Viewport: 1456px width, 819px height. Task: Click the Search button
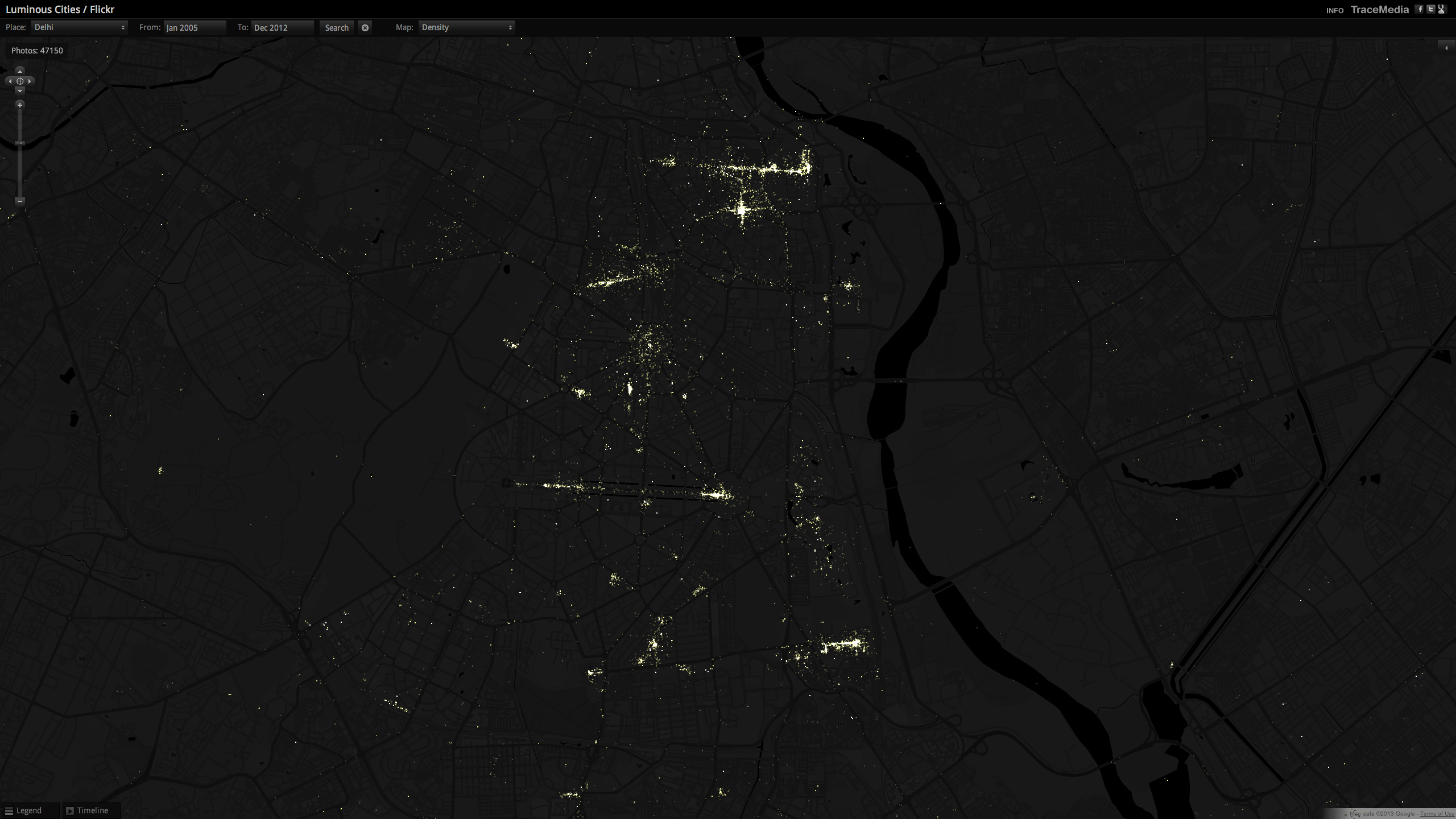point(337,27)
